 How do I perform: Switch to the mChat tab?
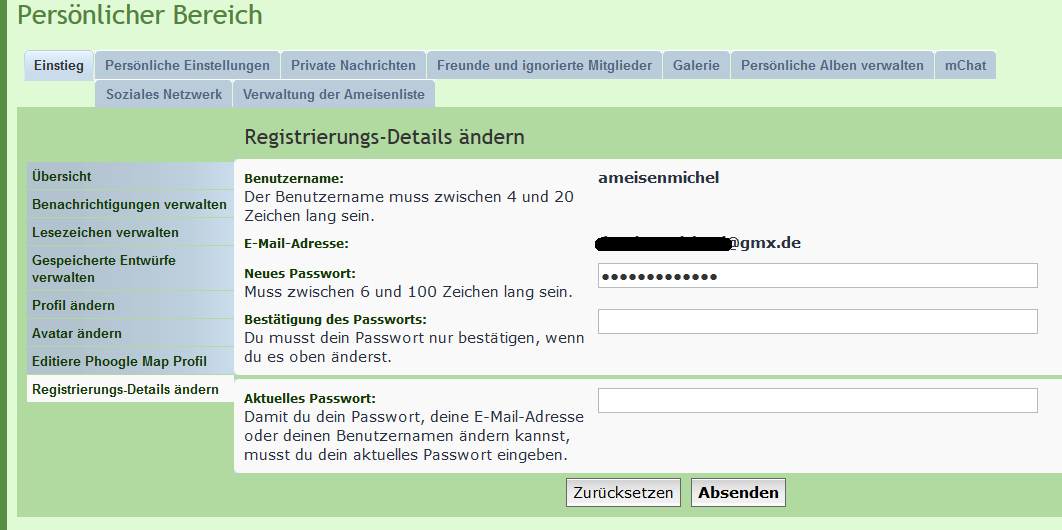pos(965,65)
